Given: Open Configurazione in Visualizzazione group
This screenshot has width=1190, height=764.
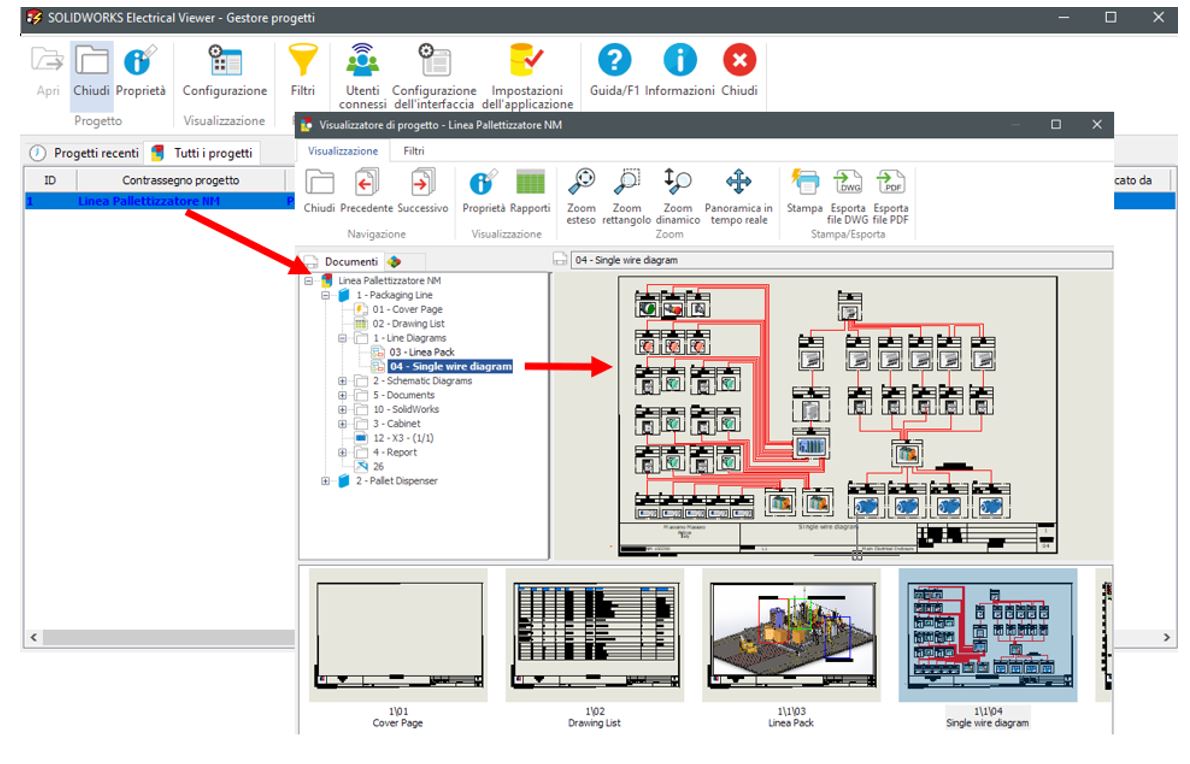Looking at the screenshot, I should 225,71.
